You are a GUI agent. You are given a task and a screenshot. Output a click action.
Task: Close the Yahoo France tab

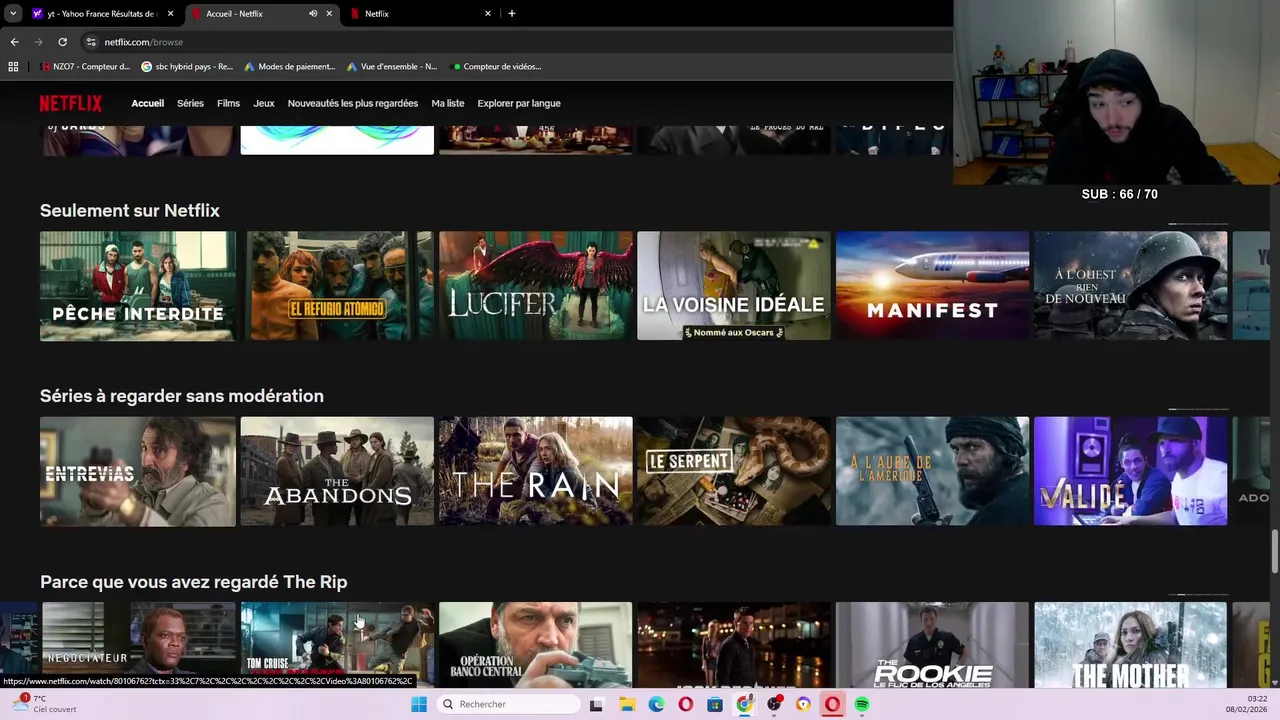(170, 14)
